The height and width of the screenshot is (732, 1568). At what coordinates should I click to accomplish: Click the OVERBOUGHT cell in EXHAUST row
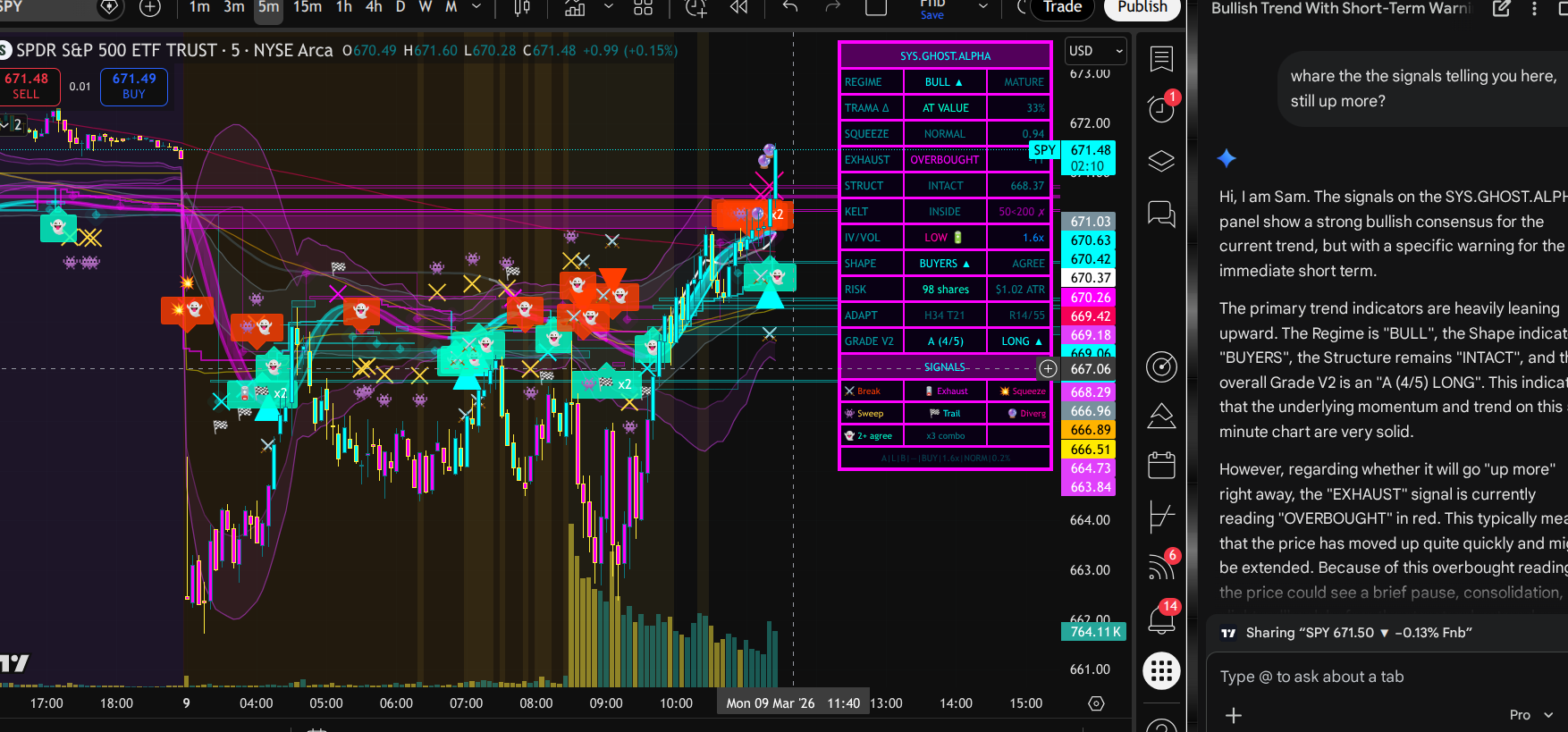pos(945,160)
